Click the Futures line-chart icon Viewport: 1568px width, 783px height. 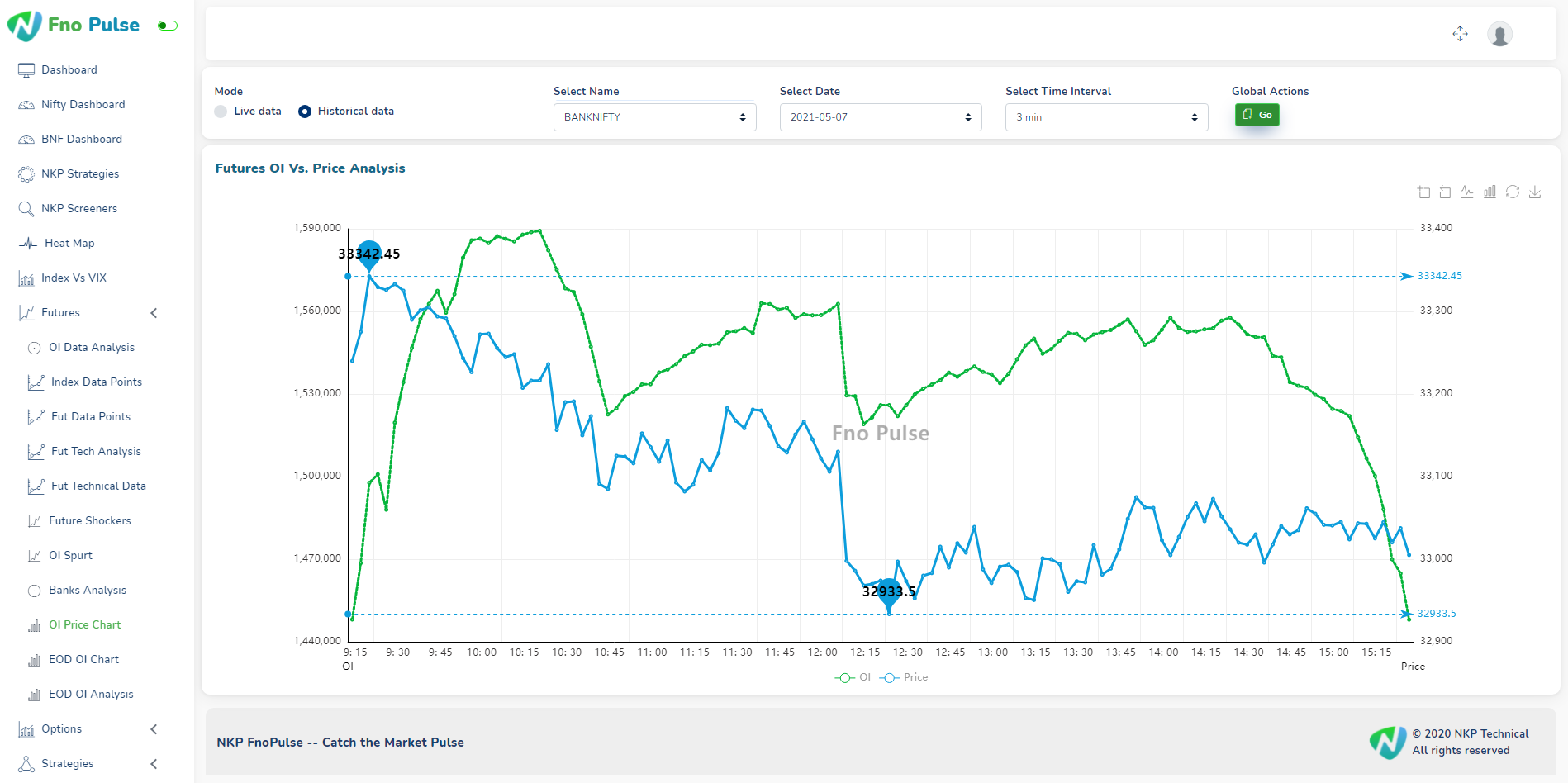pyautogui.click(x=26, y=313)
